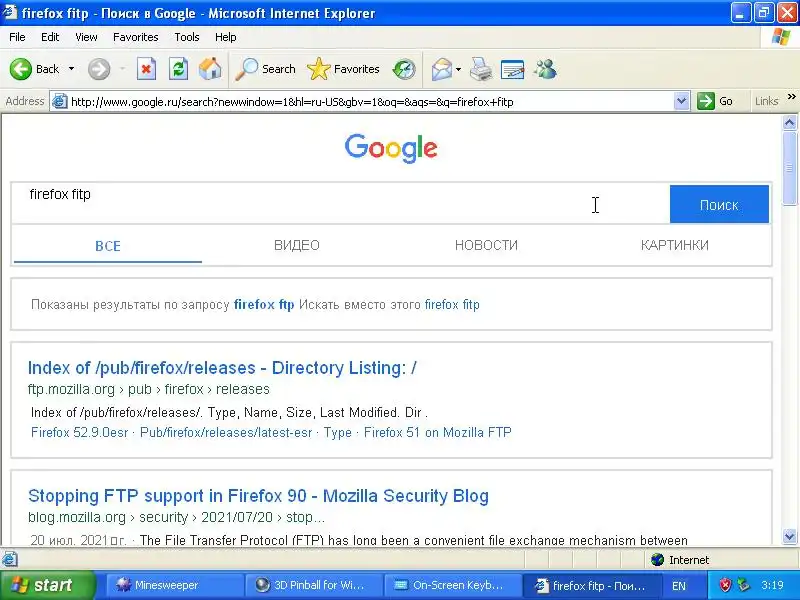Open the Type sublink
Viewport: 800px width, 600px height.
tap(338, 433)
